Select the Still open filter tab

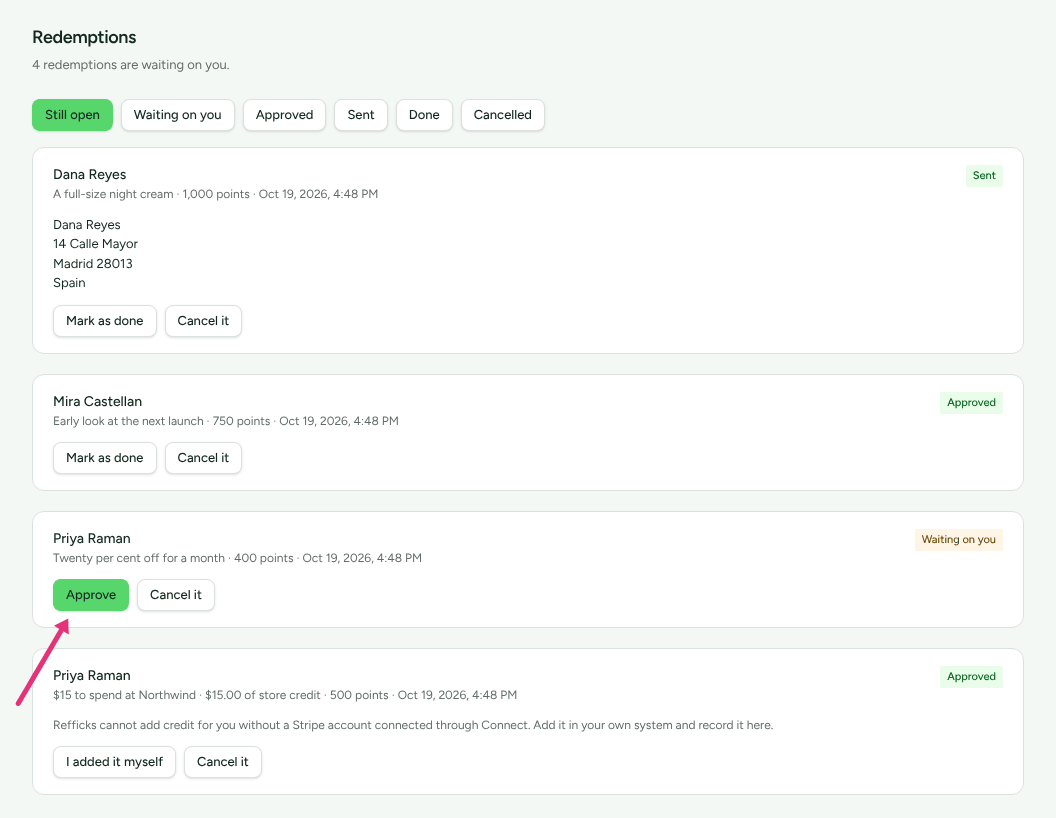(72, 115)
